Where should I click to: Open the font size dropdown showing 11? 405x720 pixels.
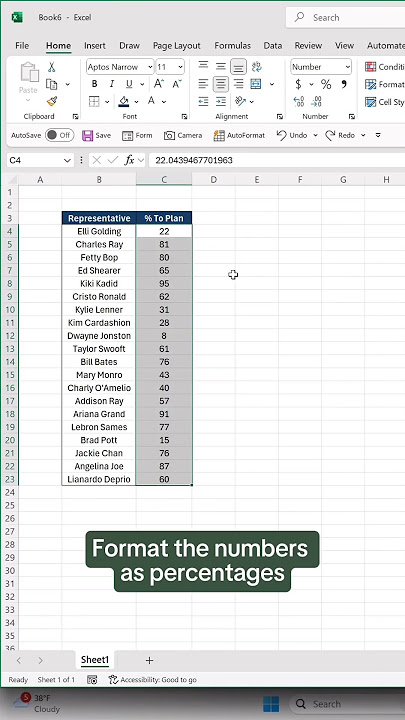pyautogui.click(x=180, y=67)
